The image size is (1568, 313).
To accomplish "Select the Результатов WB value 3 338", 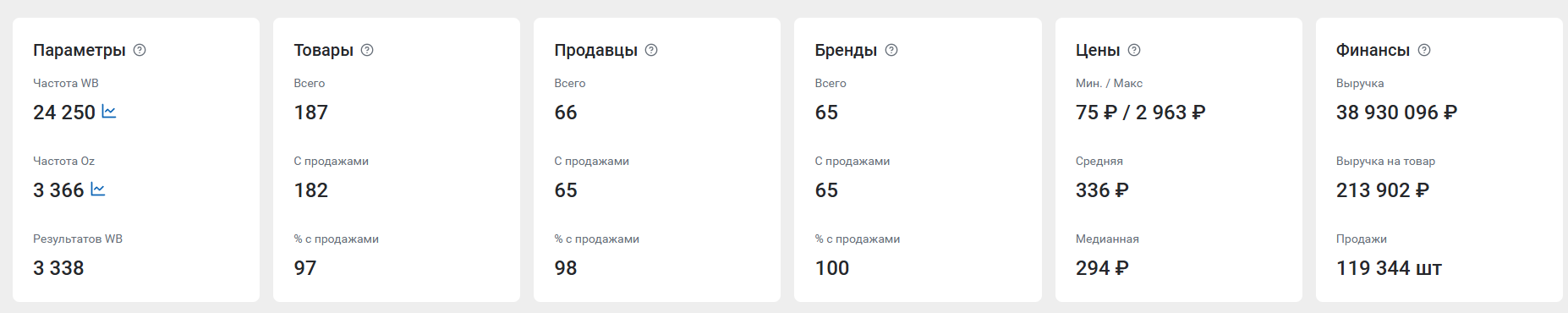I will (58, 268).
